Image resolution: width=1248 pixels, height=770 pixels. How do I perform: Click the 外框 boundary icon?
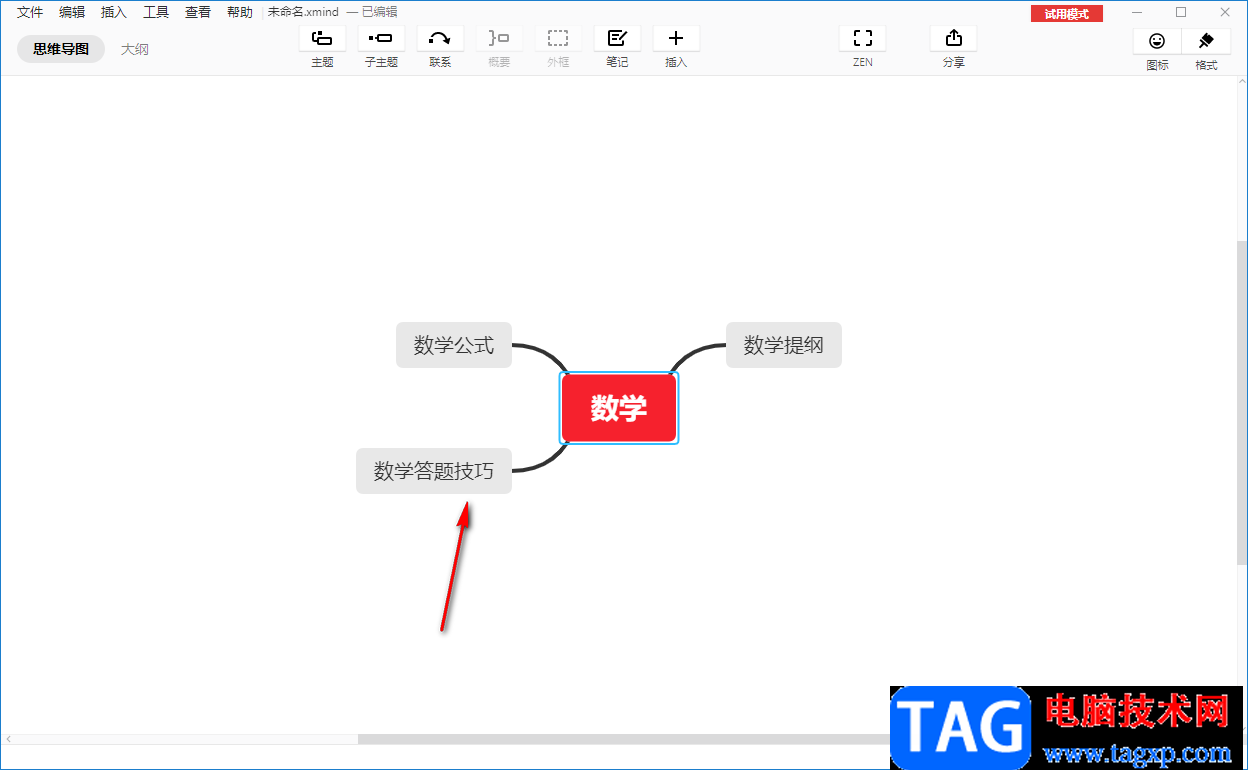558,39
